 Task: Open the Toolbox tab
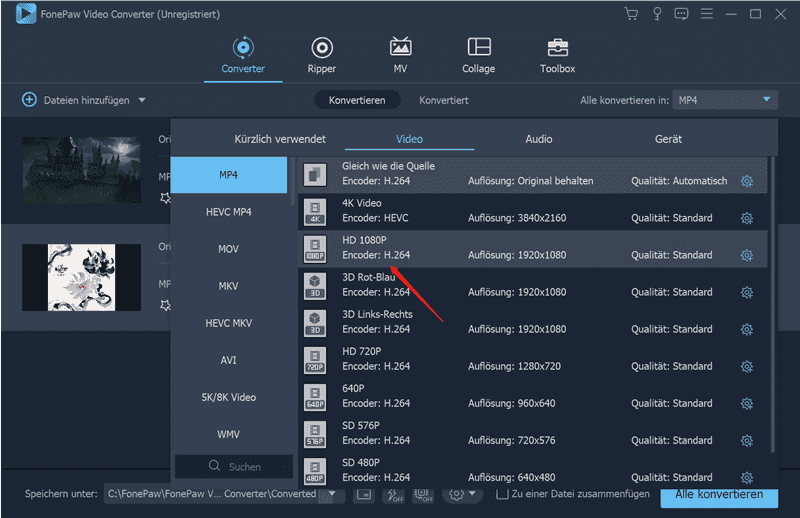click(558, 55)
